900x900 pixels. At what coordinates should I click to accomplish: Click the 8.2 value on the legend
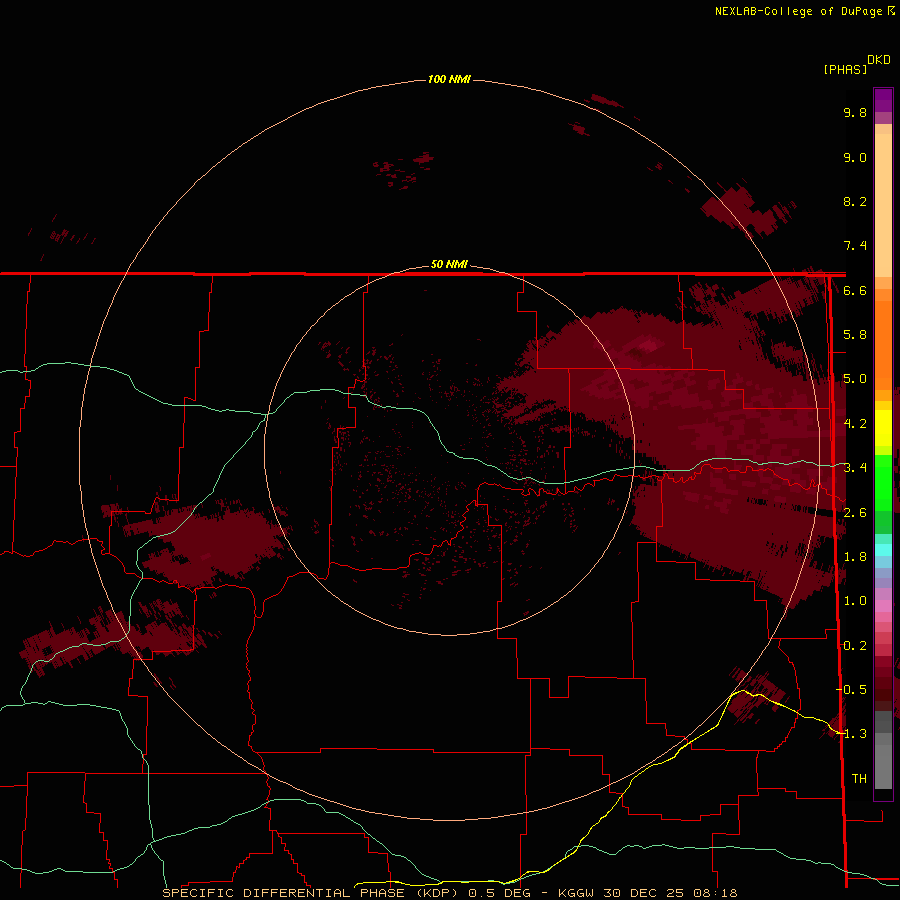click(x=855, y=201)
